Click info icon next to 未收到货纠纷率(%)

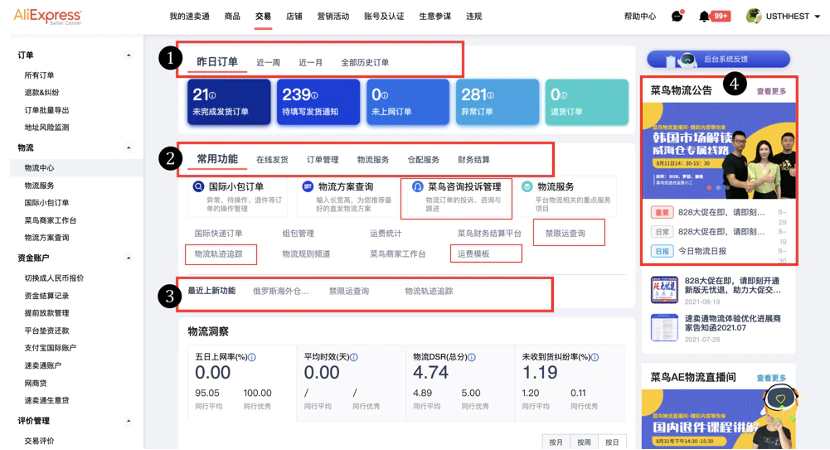point(594,357)
